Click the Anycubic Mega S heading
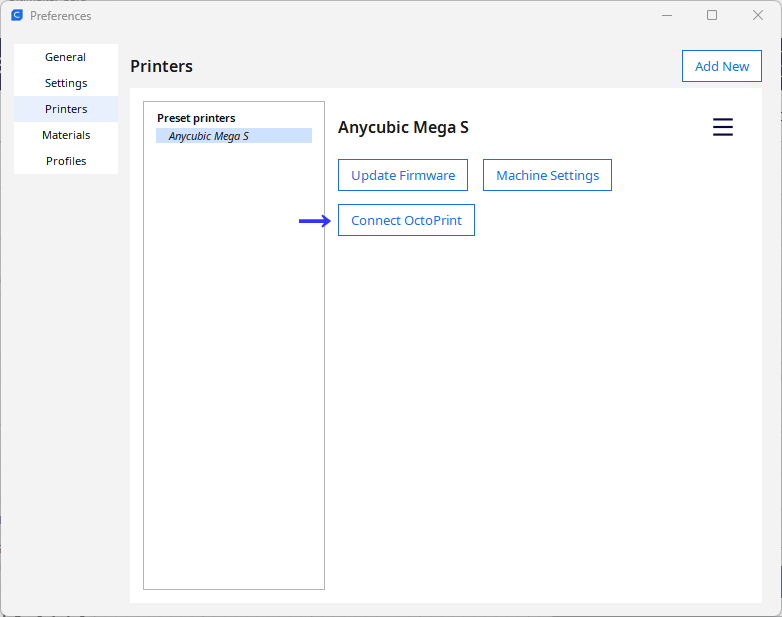This screenshot has height=617, width=782. [x=403, y=127]
